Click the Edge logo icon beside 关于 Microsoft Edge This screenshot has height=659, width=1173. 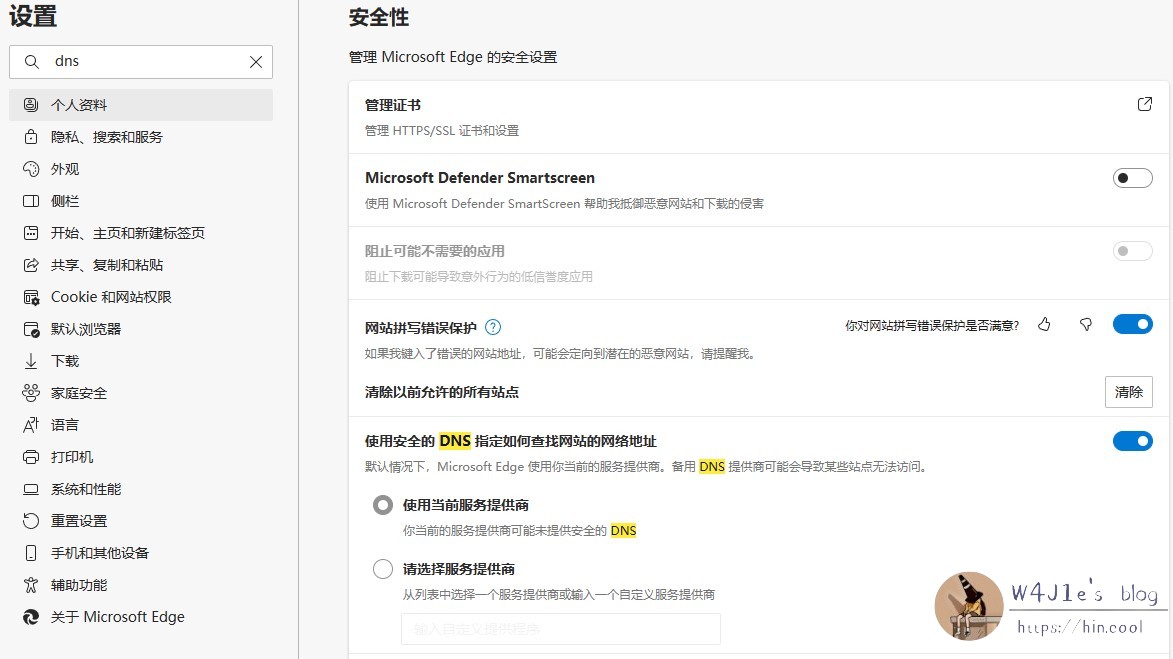point(31,617)
